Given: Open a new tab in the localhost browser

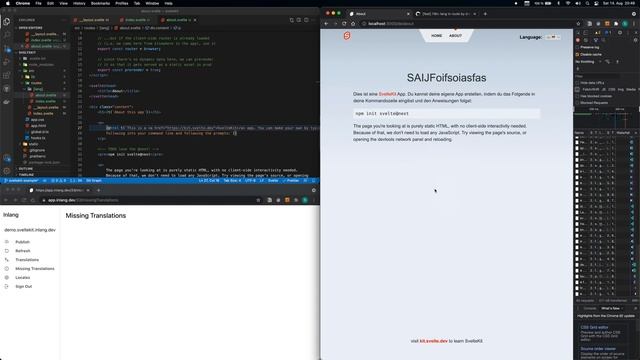Looking at the screenshot, I should coord(485,14).
